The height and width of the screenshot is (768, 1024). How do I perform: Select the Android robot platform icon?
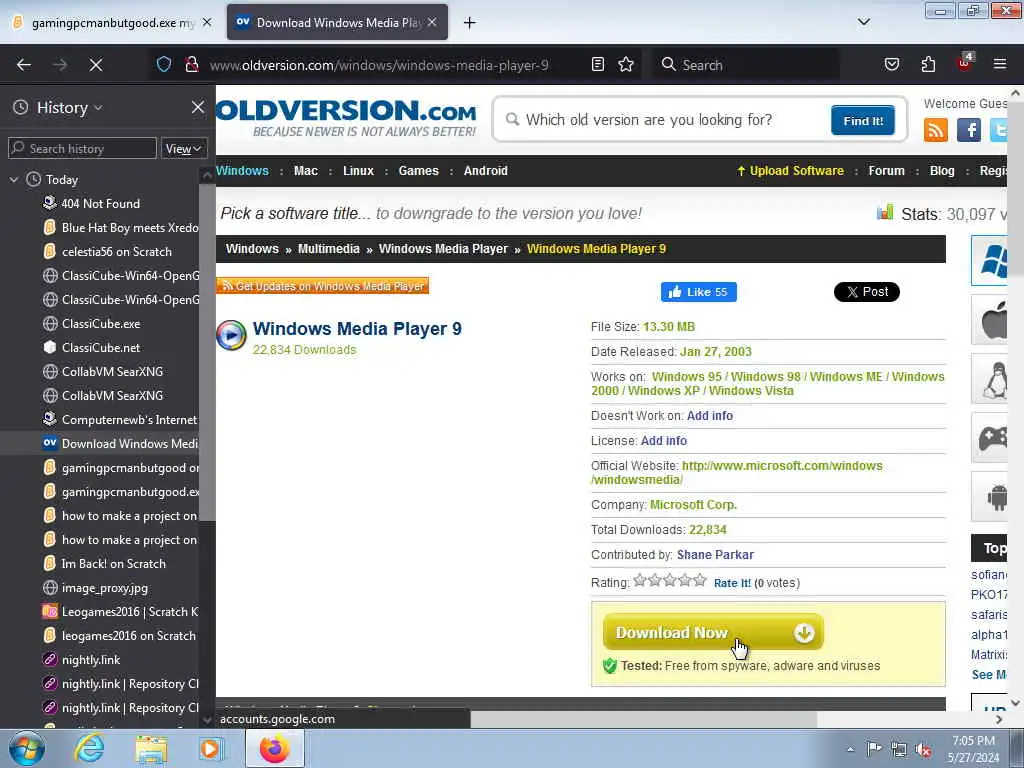coord(991,497)
